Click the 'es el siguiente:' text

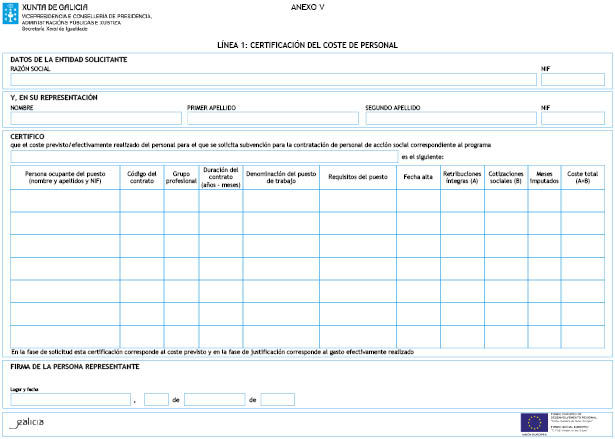click(x=422, y=157)
